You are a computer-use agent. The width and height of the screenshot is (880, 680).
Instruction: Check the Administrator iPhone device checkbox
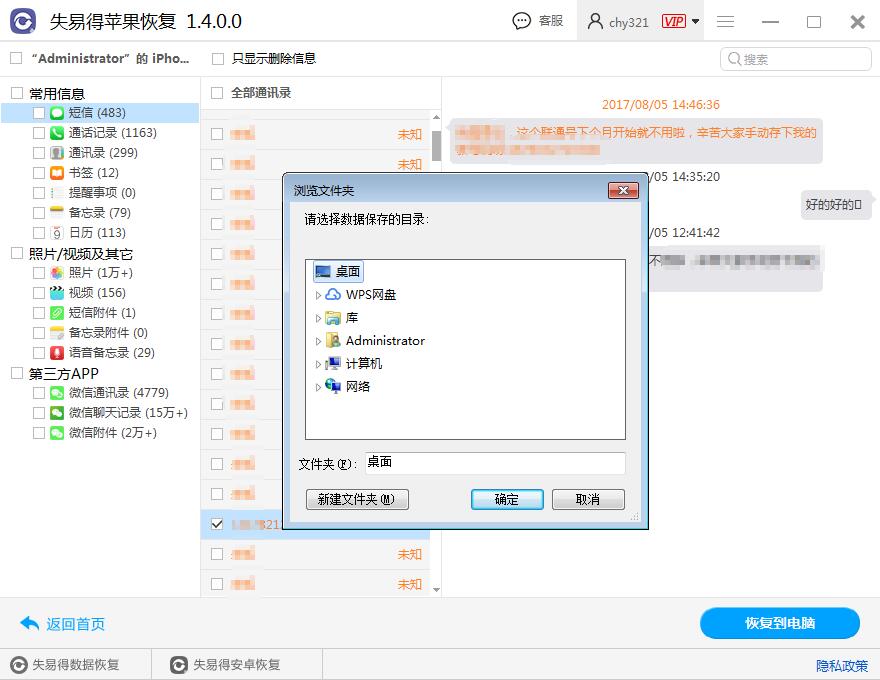point(16,58)
